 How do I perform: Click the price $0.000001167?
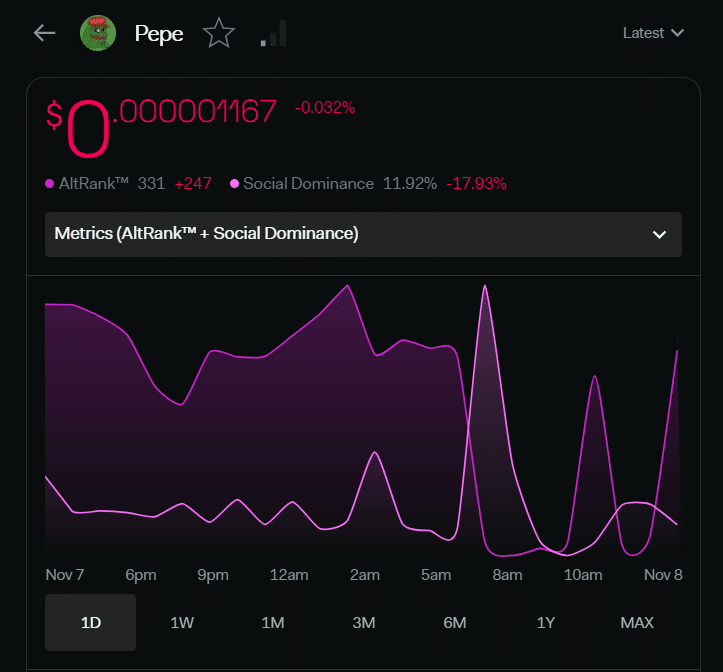161,128
